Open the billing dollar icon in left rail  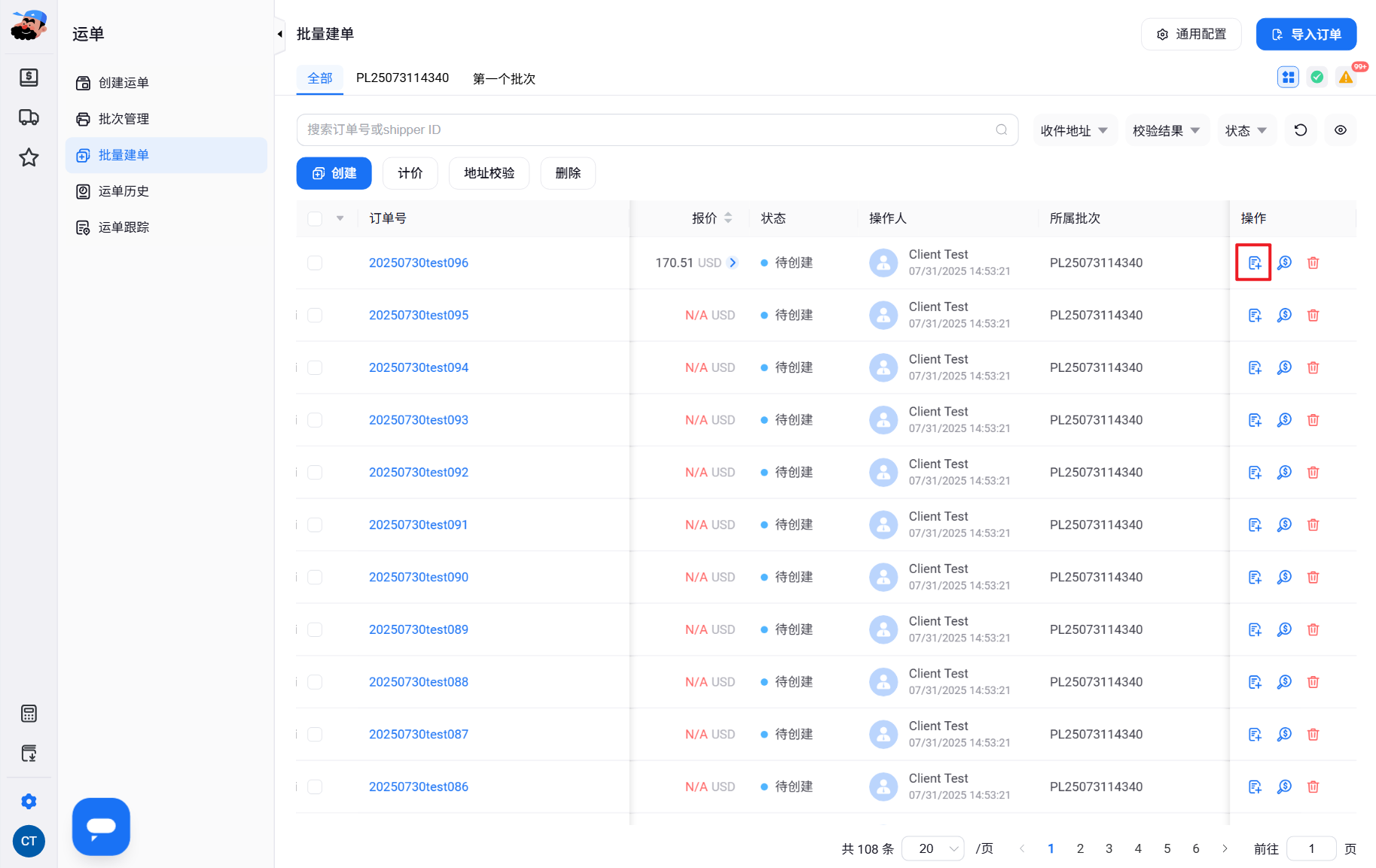coord(29,78)
